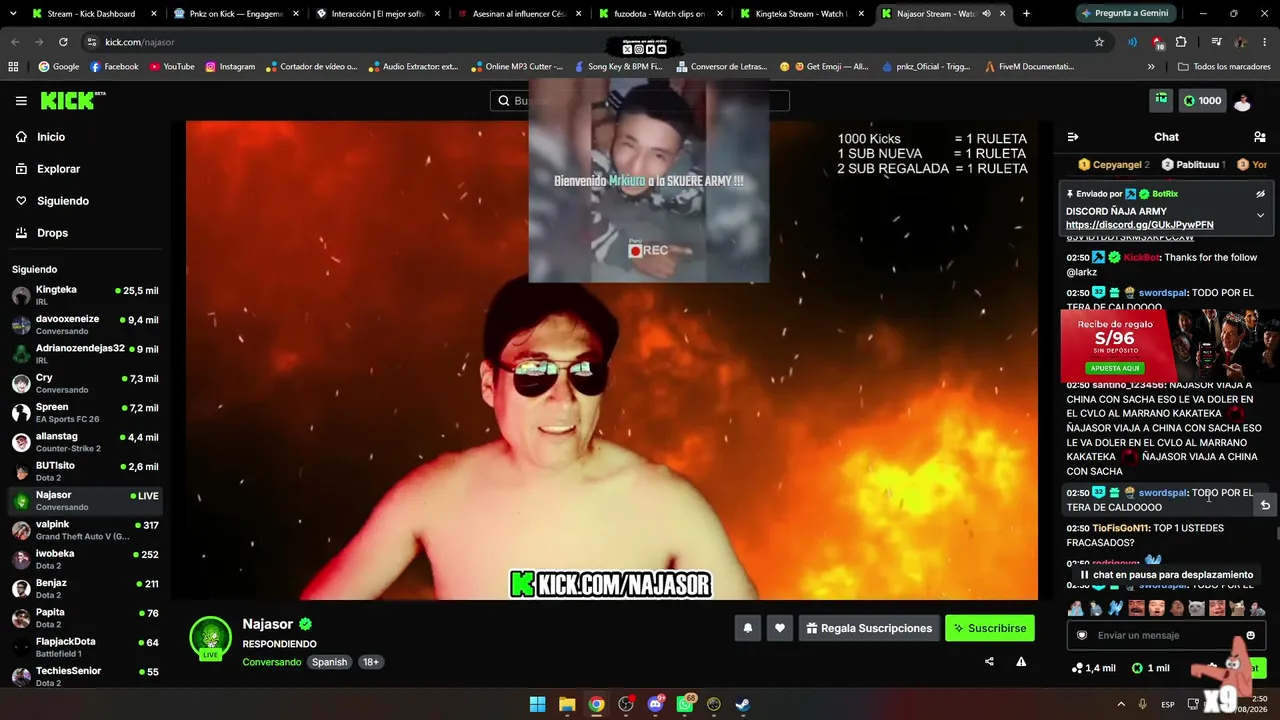This screenshot has height=720, width=1280.
Task: Click the S/96 gift ad banner
Action: coord(1168,345)
